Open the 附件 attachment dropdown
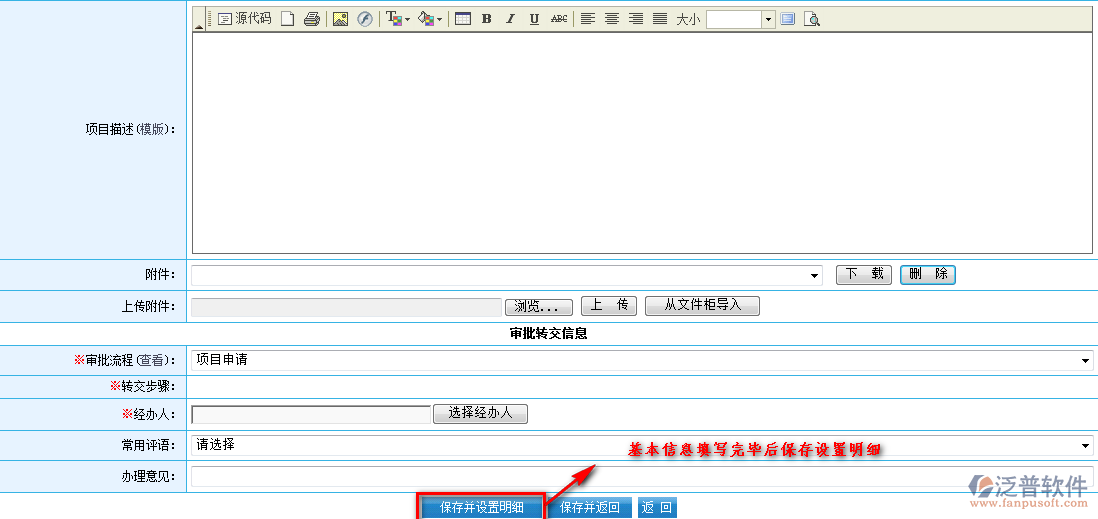Image resolution: width=1098 pixels, height=519 pixels. point(508,275)
